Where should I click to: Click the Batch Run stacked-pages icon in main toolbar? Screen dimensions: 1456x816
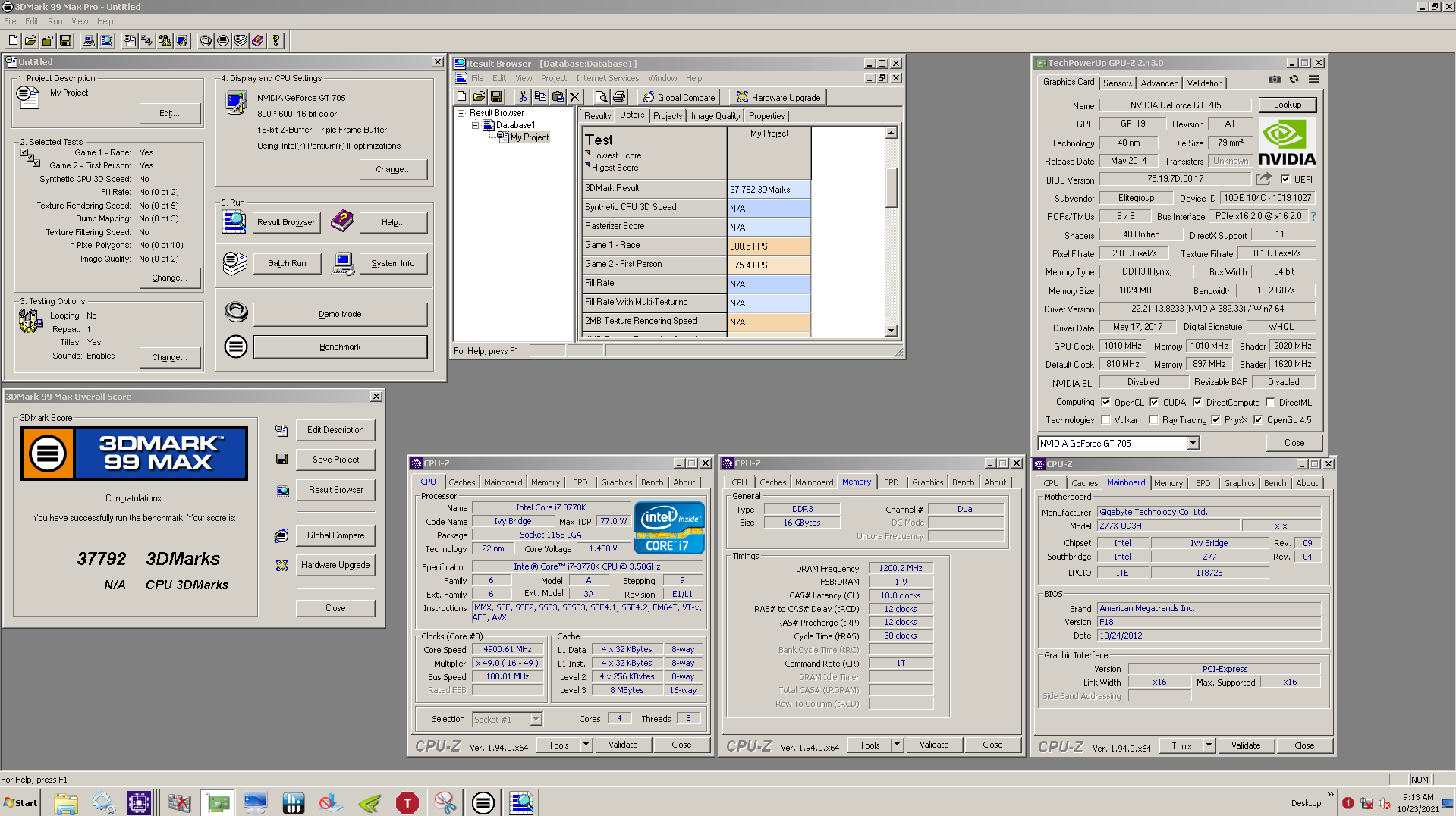coord(241,40)
